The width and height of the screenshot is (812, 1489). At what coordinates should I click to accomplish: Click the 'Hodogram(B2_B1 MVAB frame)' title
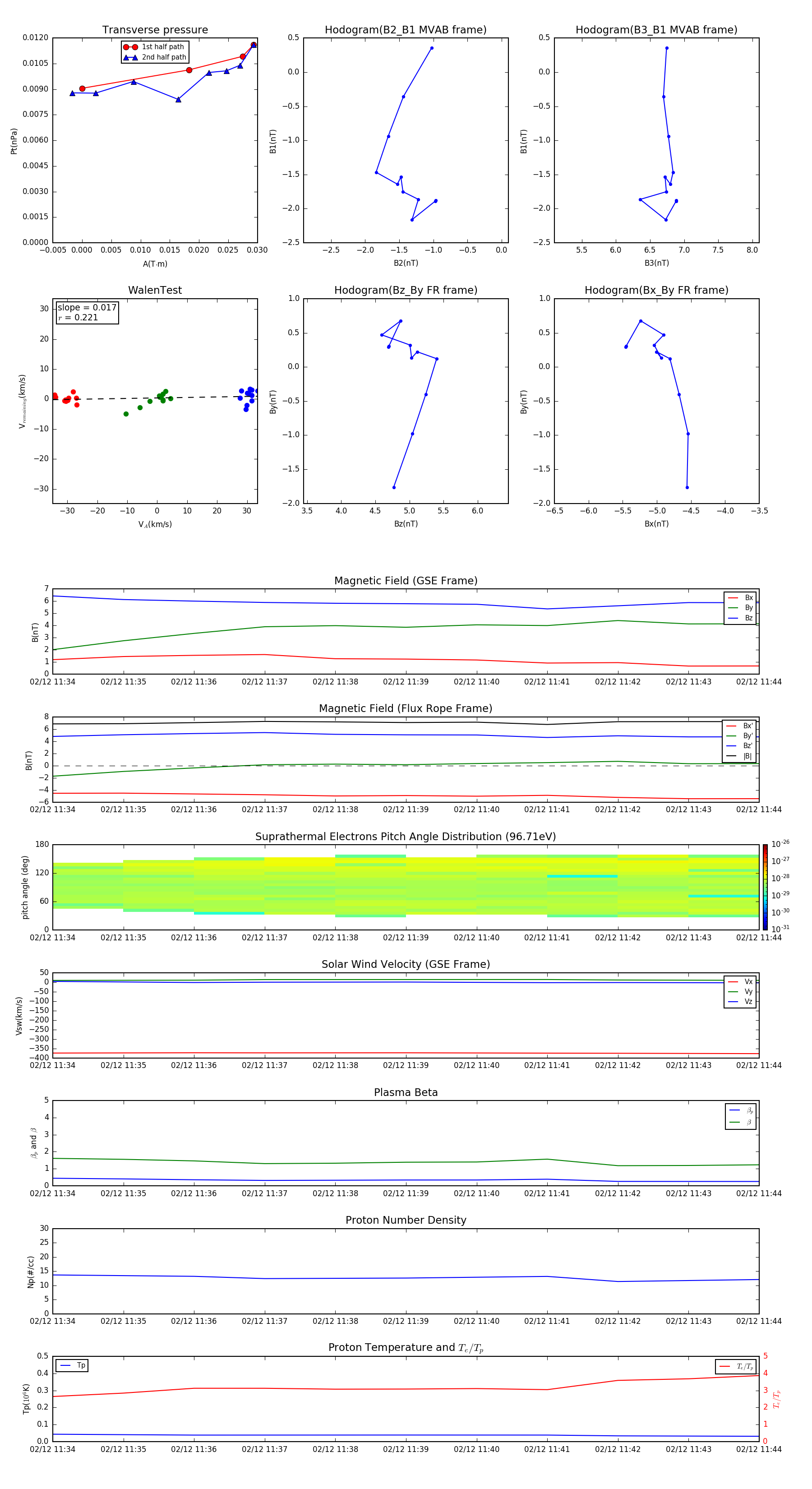click(406, 30)
